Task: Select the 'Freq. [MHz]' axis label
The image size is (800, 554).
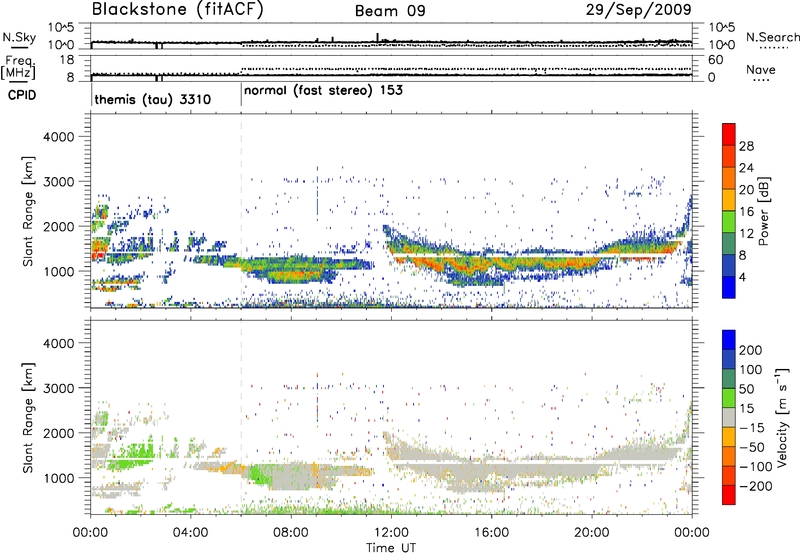Action: [18, 67]
